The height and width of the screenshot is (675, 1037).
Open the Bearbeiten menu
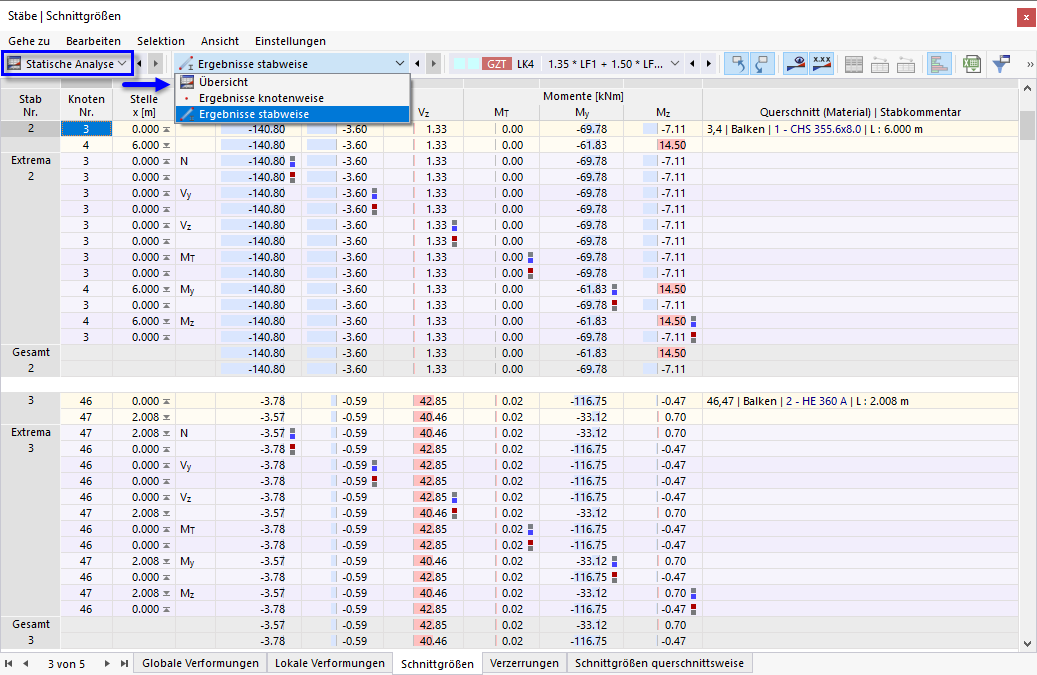pos(93,41)
